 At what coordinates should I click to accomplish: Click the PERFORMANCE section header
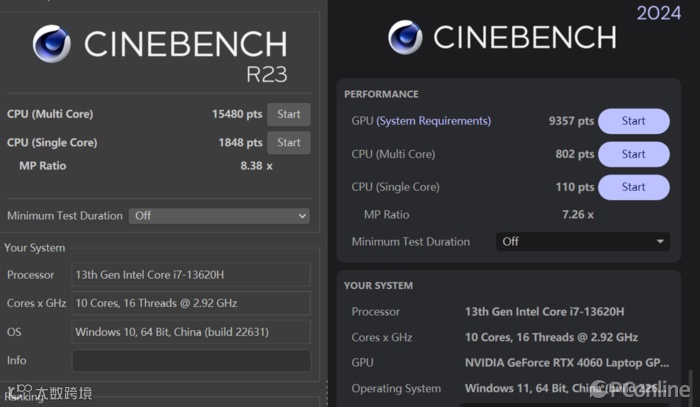click(381, 94)
